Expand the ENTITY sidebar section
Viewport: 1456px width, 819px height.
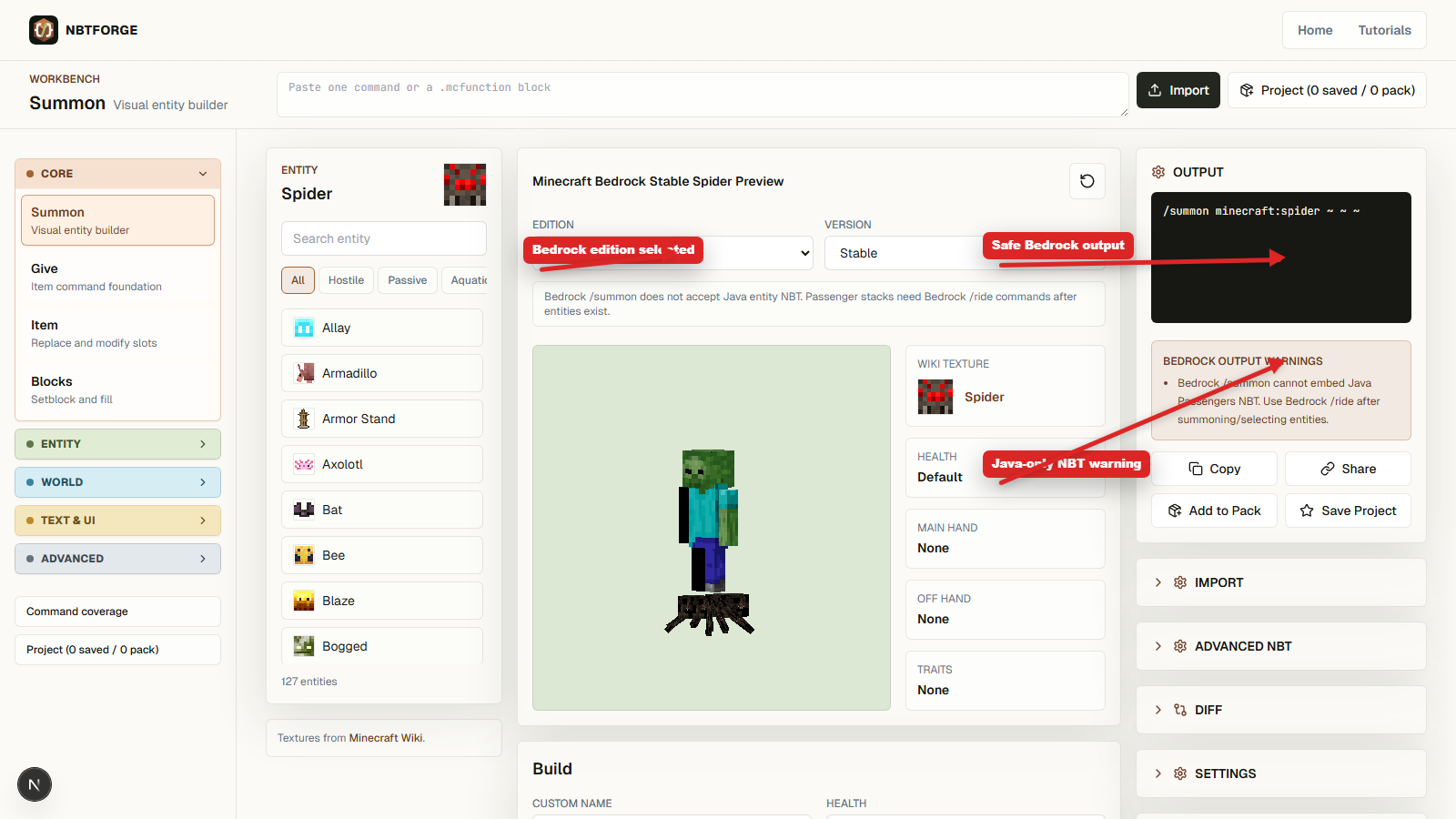tap(117, 444)
